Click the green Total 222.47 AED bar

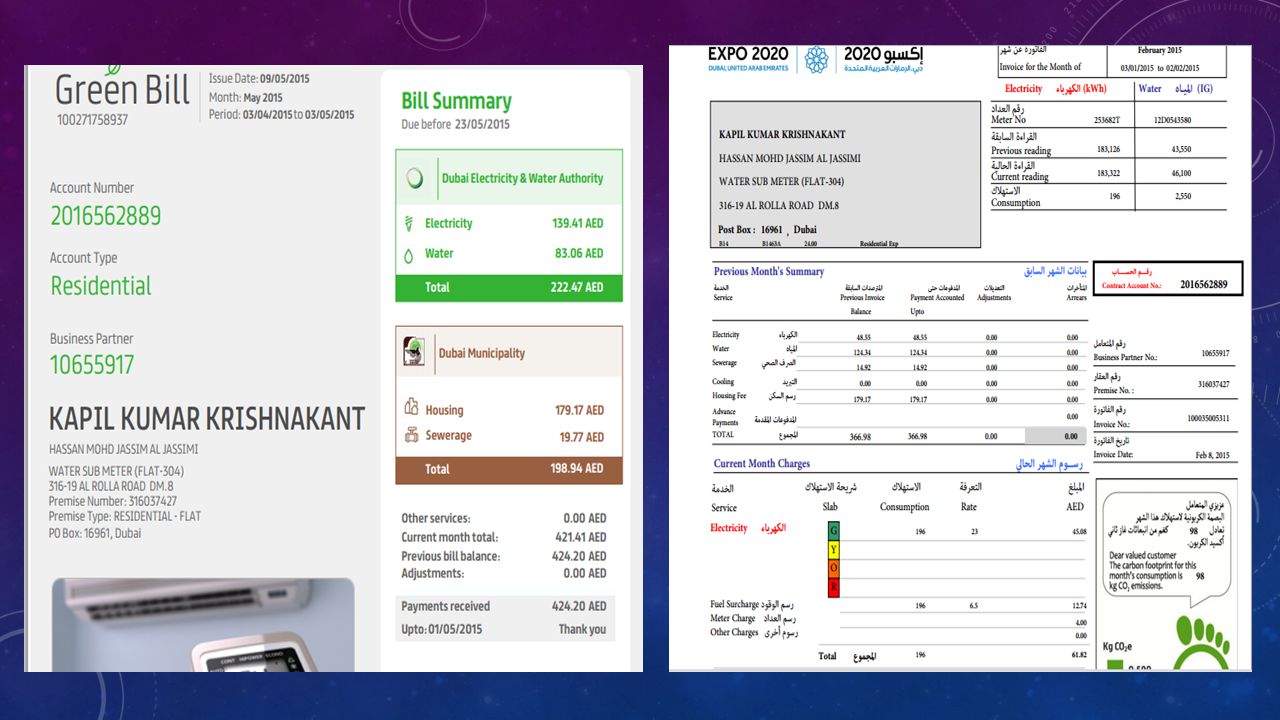coord(509,287)
